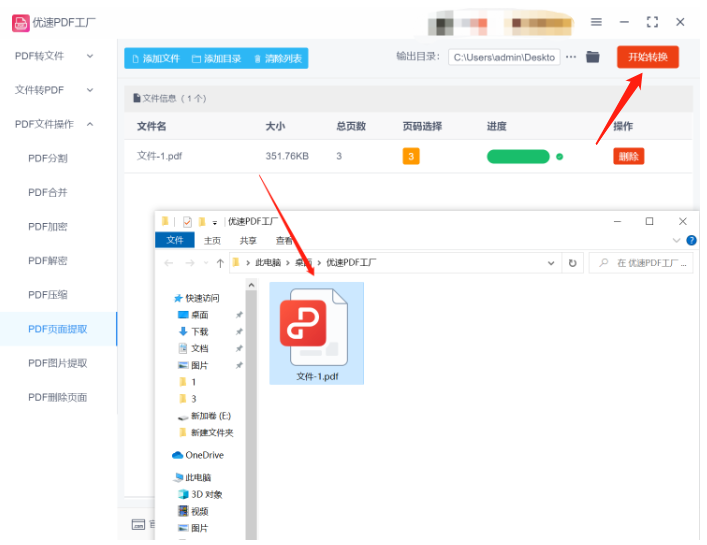Click the Explorer up-one-level arrow
Viewport: 707px width, 545px height.
point(220,263)
